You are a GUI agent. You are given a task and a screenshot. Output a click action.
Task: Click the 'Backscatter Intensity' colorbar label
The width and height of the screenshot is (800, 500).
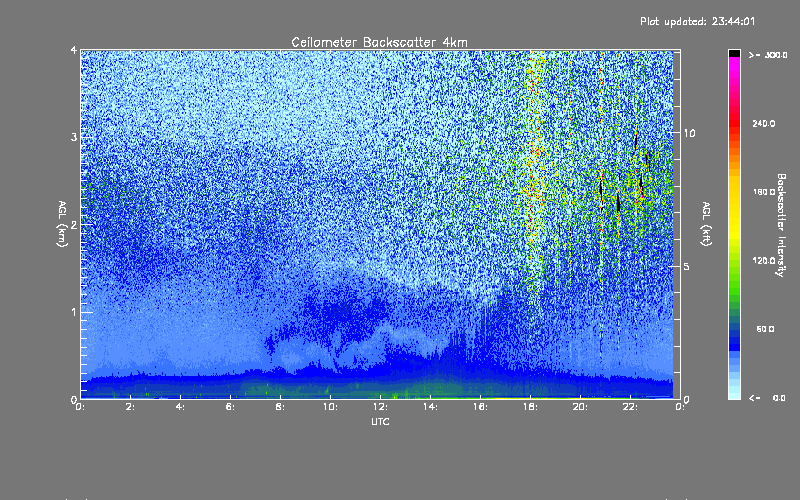pos(780,225)
